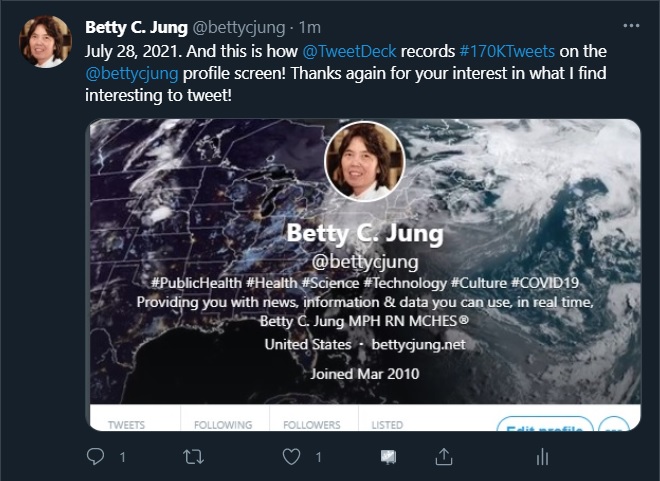The width and height of the screenshot is (660, 481).
Task: Select the Followers tab in embedded profile
Action: click(x=311, y=425)
